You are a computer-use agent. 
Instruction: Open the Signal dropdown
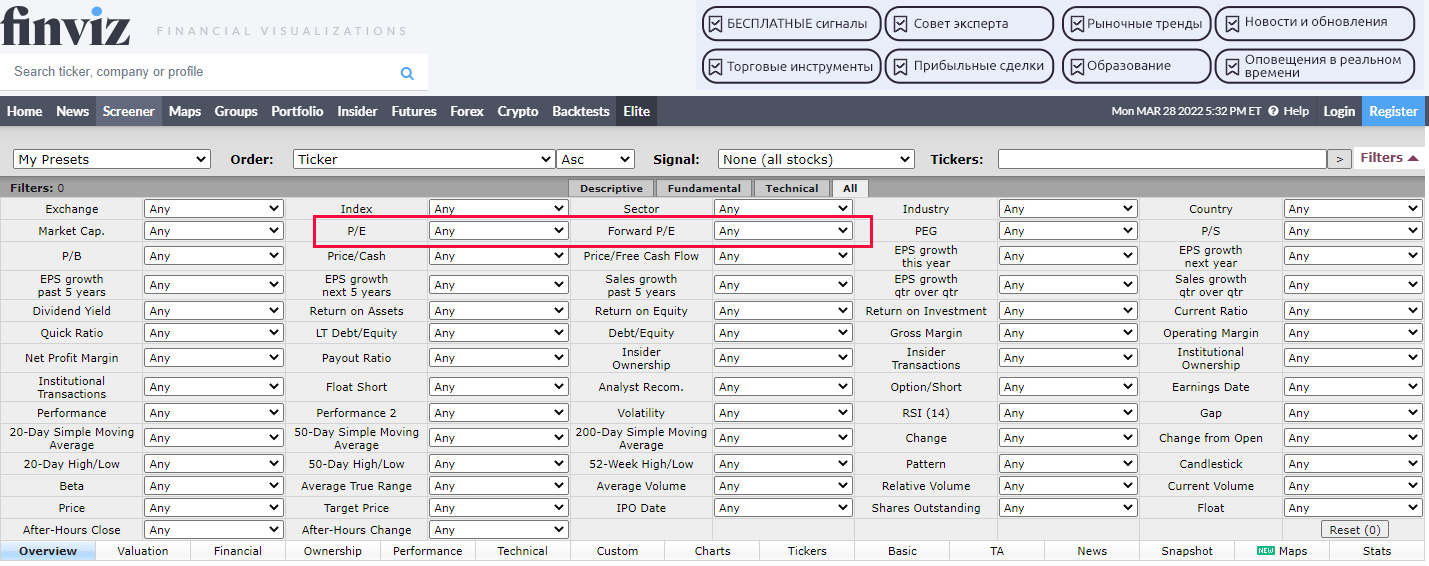click(816, 159)
